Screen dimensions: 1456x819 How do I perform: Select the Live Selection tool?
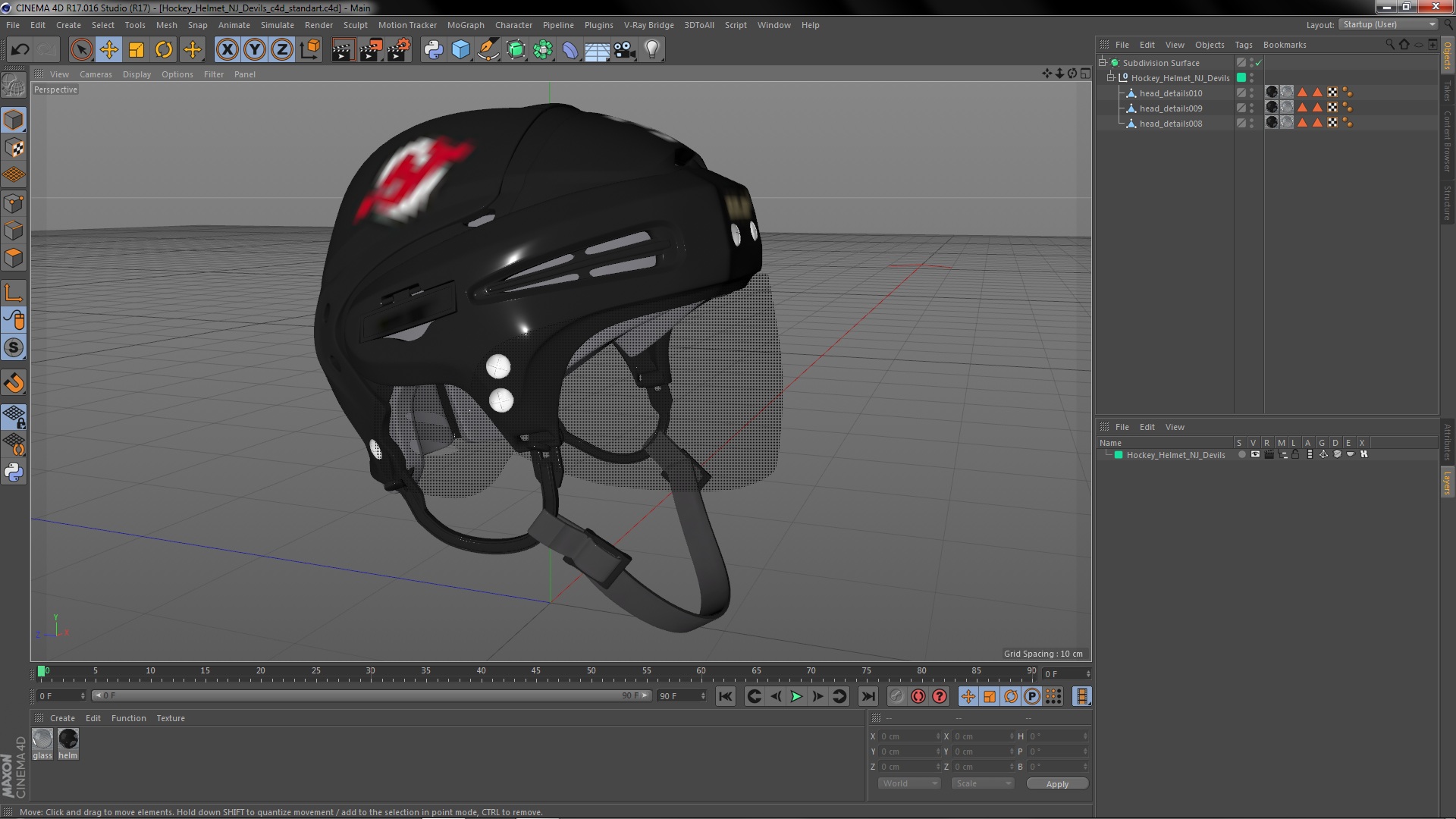pyautogui.click(x=81, y=50)
